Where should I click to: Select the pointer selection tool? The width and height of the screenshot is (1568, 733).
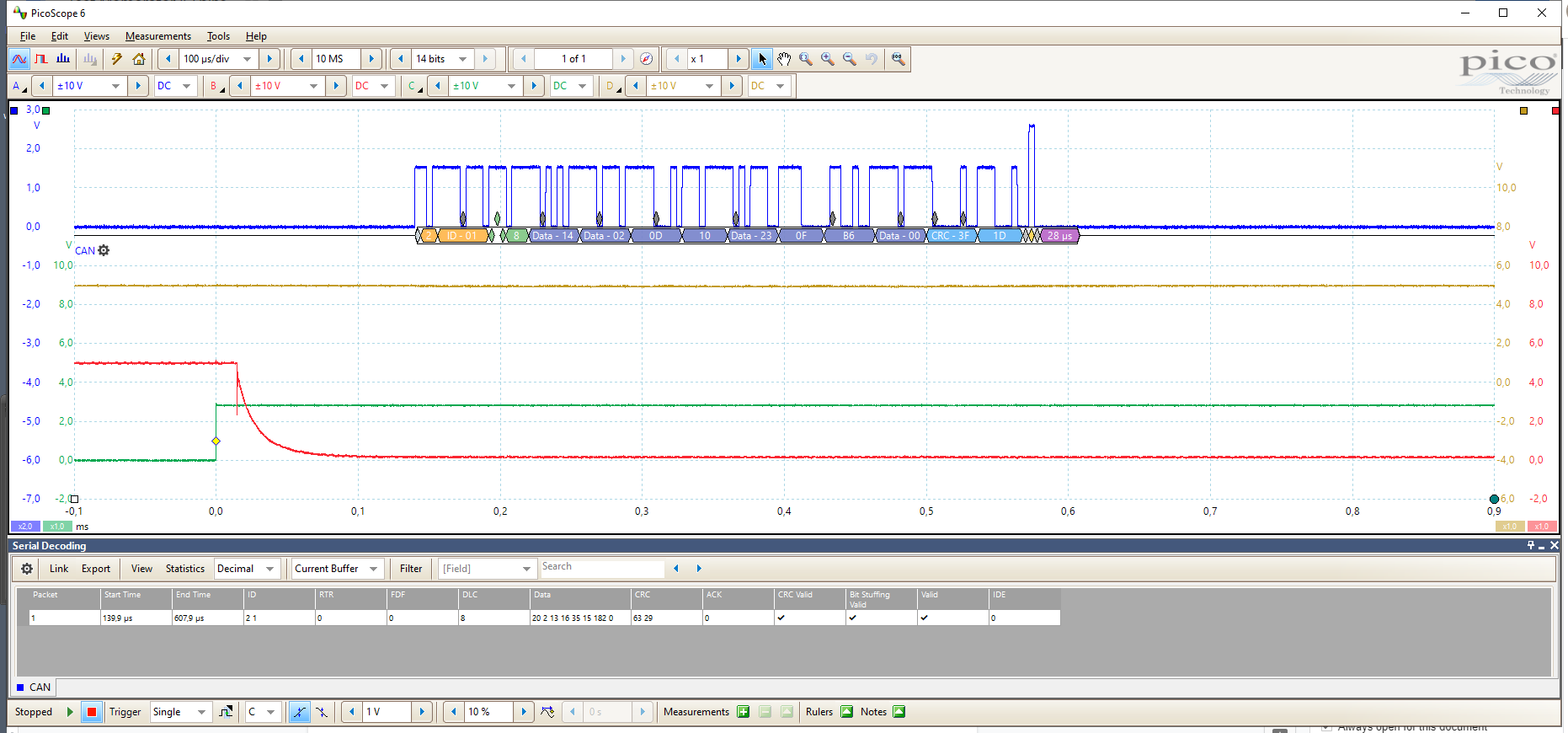coord(762,59)
